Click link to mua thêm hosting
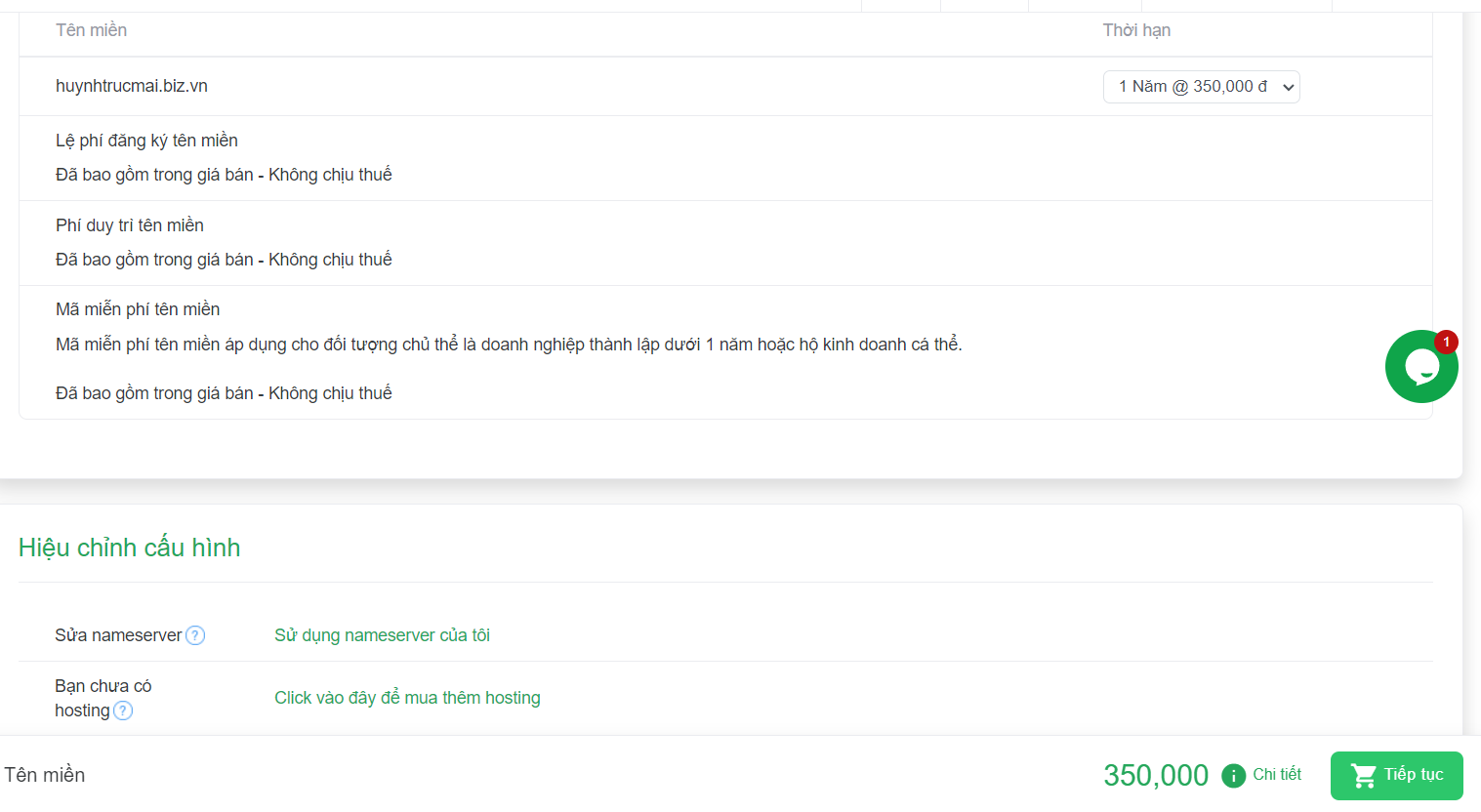 point(407,698)
